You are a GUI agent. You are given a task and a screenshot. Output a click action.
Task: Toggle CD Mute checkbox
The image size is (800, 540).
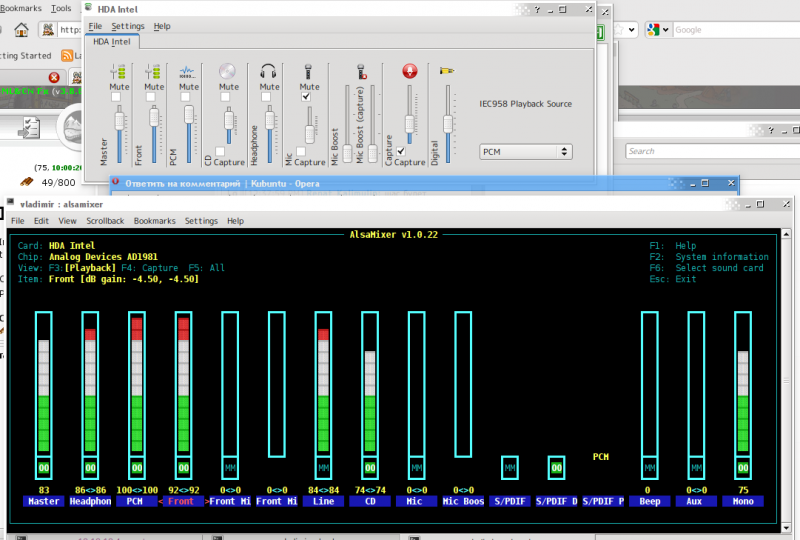point(225,97)
